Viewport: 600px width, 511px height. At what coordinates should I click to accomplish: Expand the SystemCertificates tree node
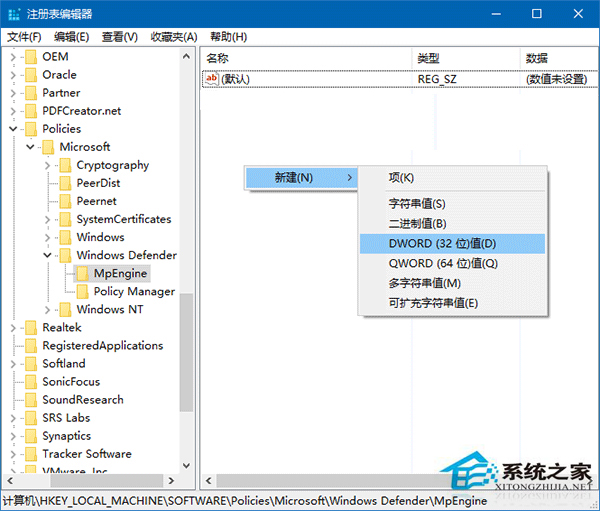pyautogui.click(x=47, y=219)
